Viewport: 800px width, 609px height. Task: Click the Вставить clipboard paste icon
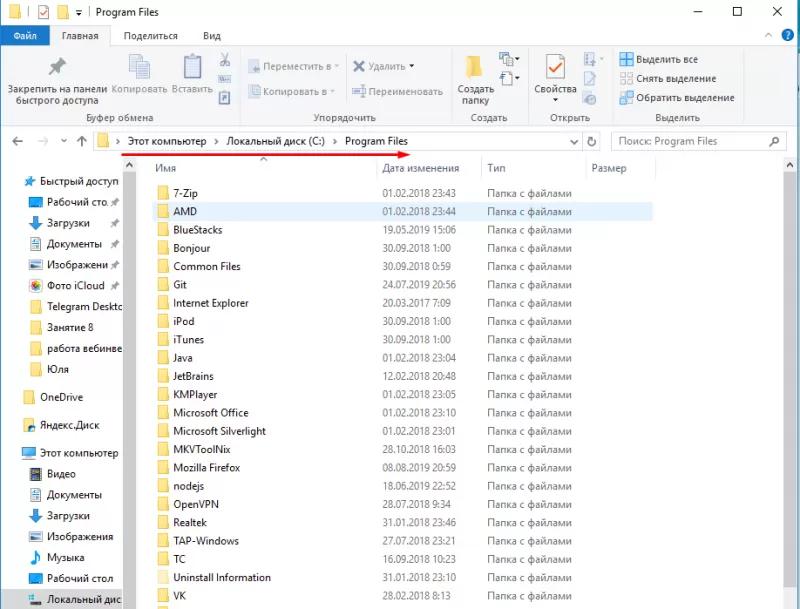click(192, 66)
